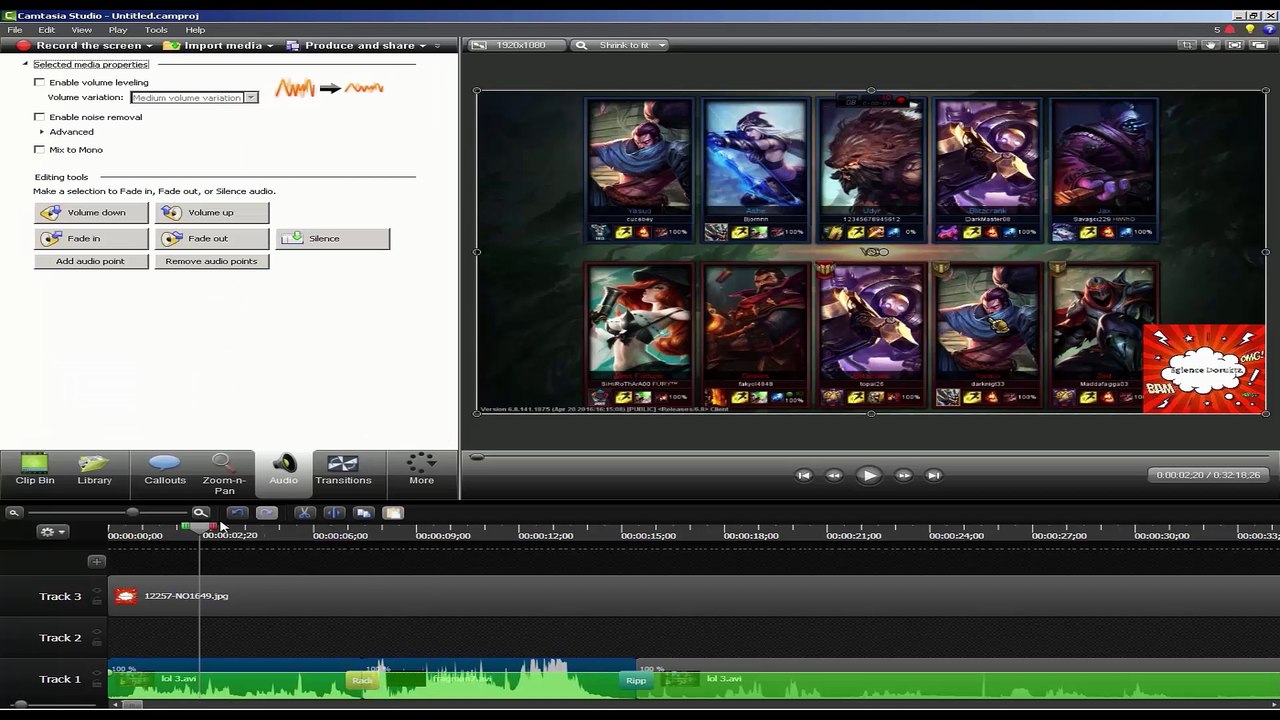This screenshot has height=720, width=1280.
Task: Click the Copy icon on timeline toolbar
Action: tap(363, 513)
